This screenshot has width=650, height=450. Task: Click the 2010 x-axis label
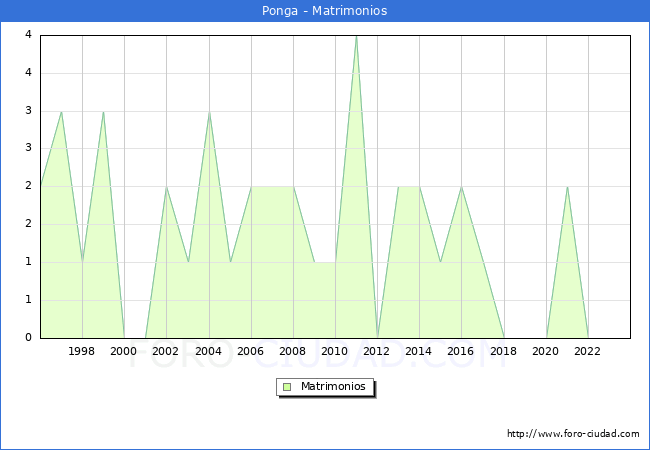point(335,351)
